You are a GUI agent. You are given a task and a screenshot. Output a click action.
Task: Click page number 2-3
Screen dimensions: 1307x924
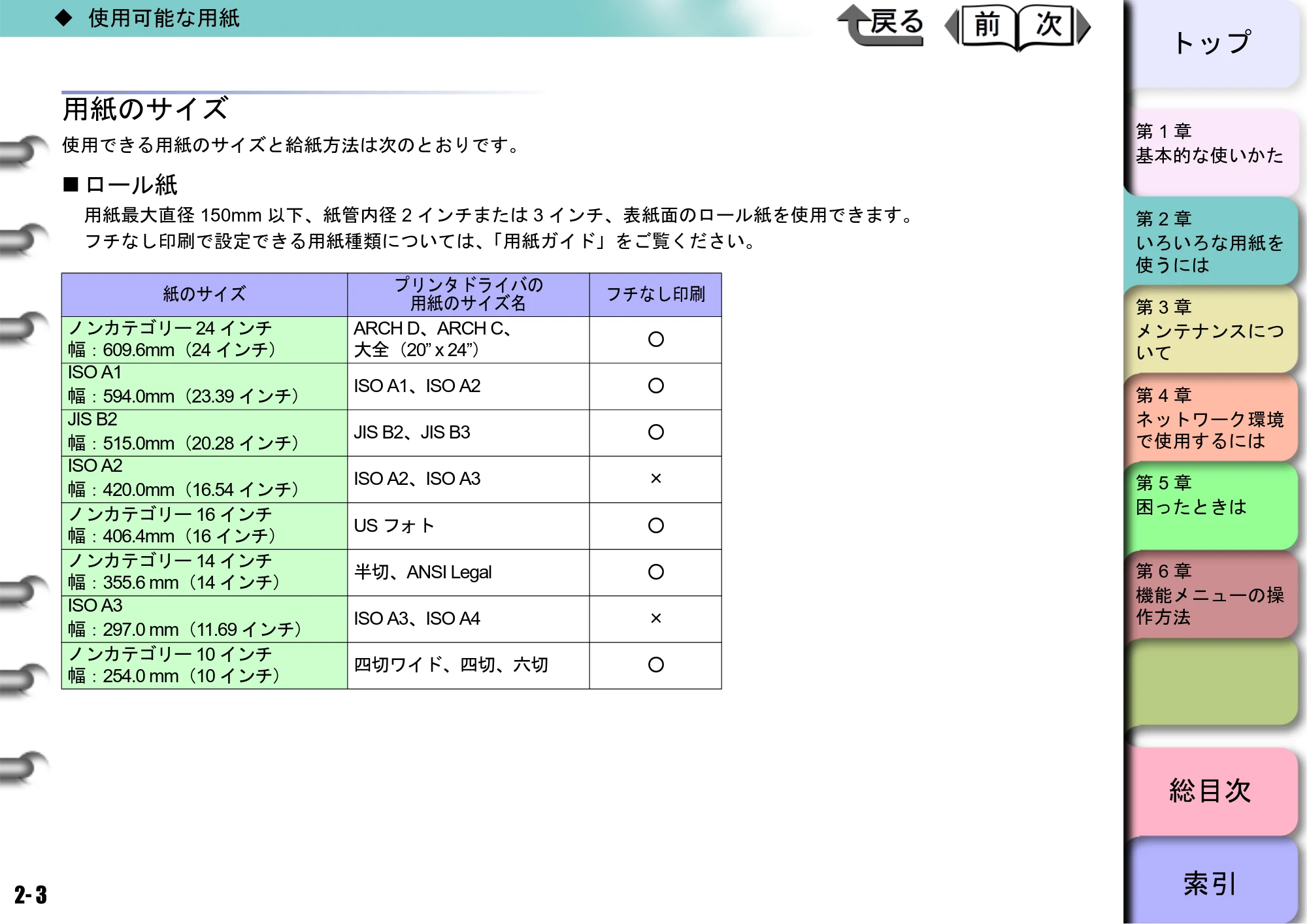(31, 895)
